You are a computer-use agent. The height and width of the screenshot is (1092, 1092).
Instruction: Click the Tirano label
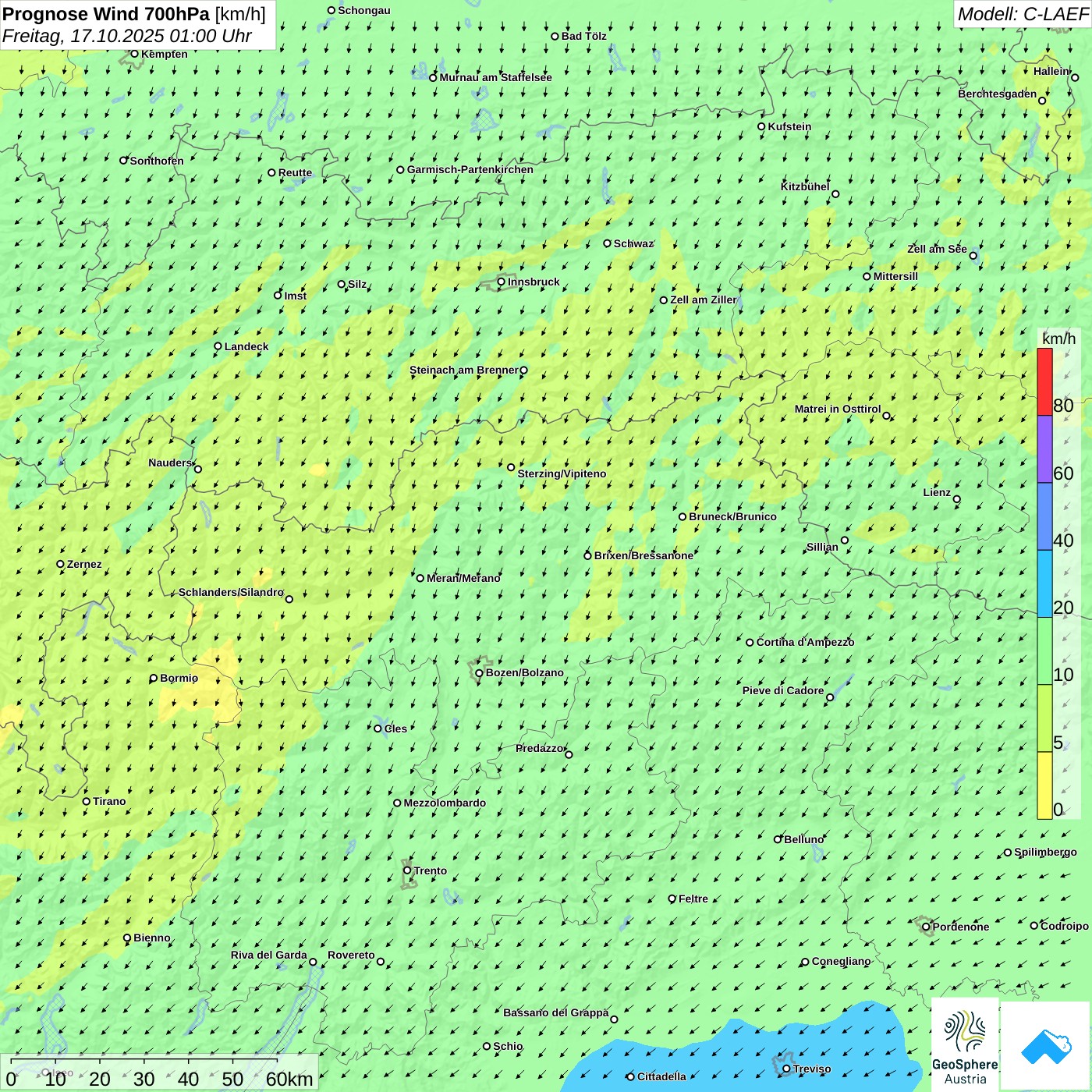(x=109, y=801)
